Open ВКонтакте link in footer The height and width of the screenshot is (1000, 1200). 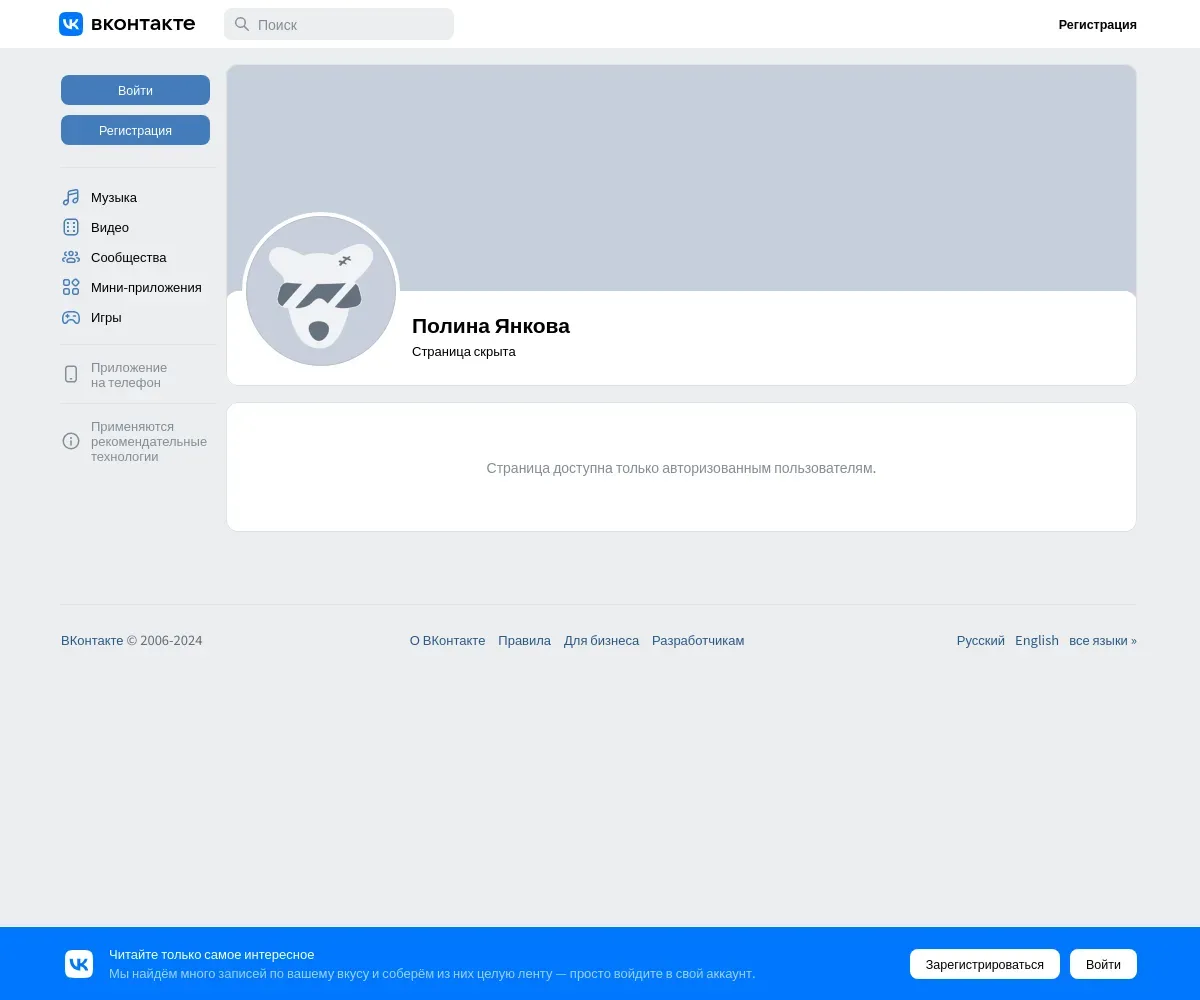[92, 641]
